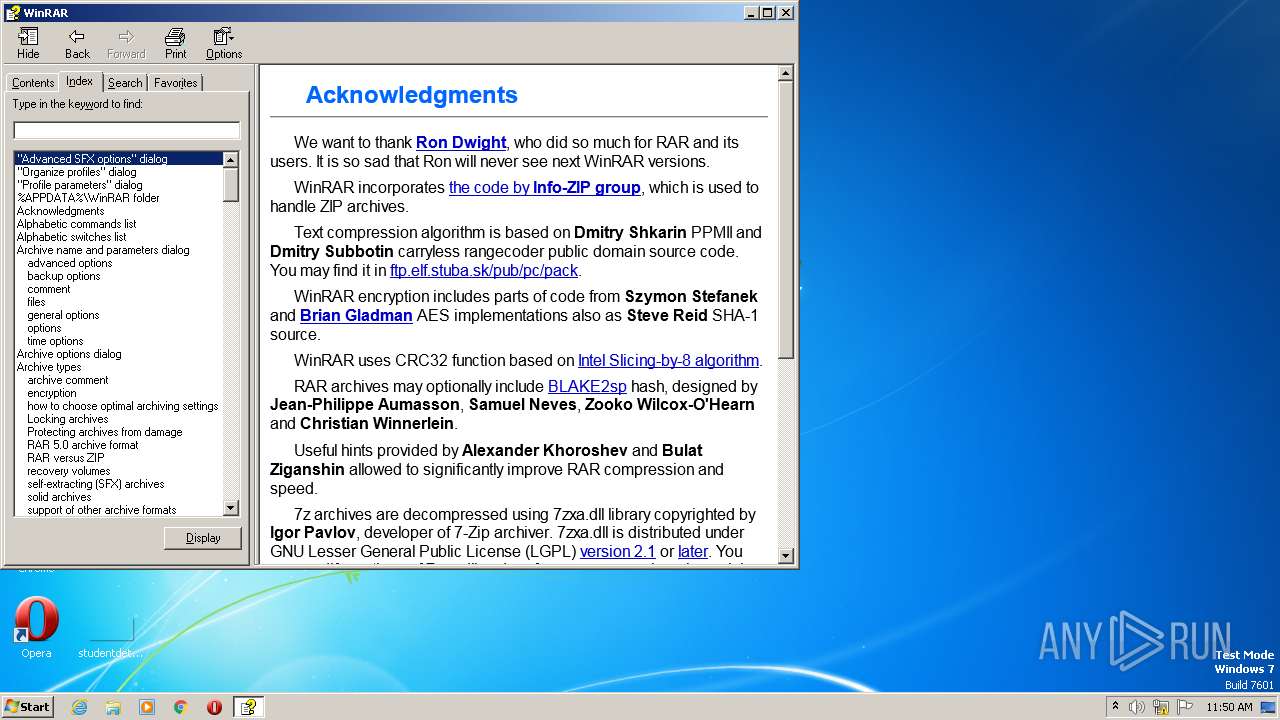Click the Display button
This screenshot has width=1280, height=720.
(203, 538)
